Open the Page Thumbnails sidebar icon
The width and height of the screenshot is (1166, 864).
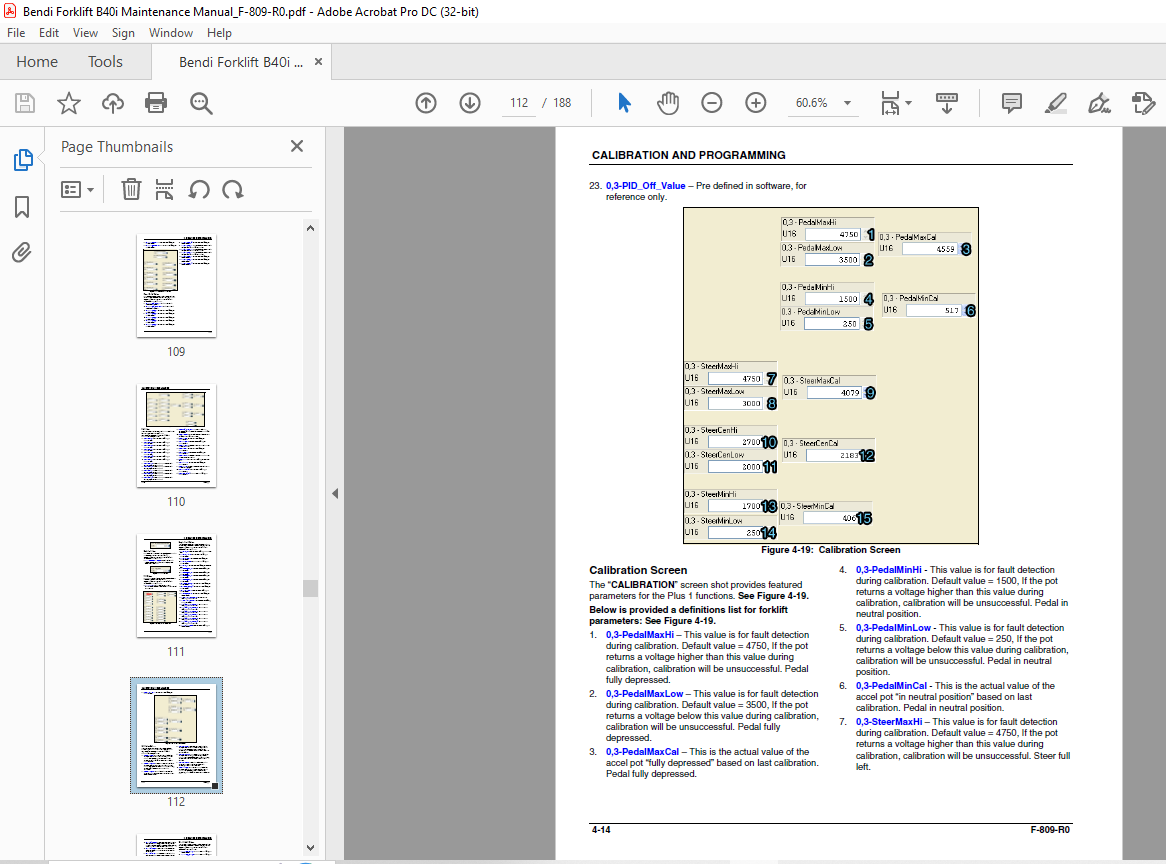pyautogui.click(x=22, y=160)
